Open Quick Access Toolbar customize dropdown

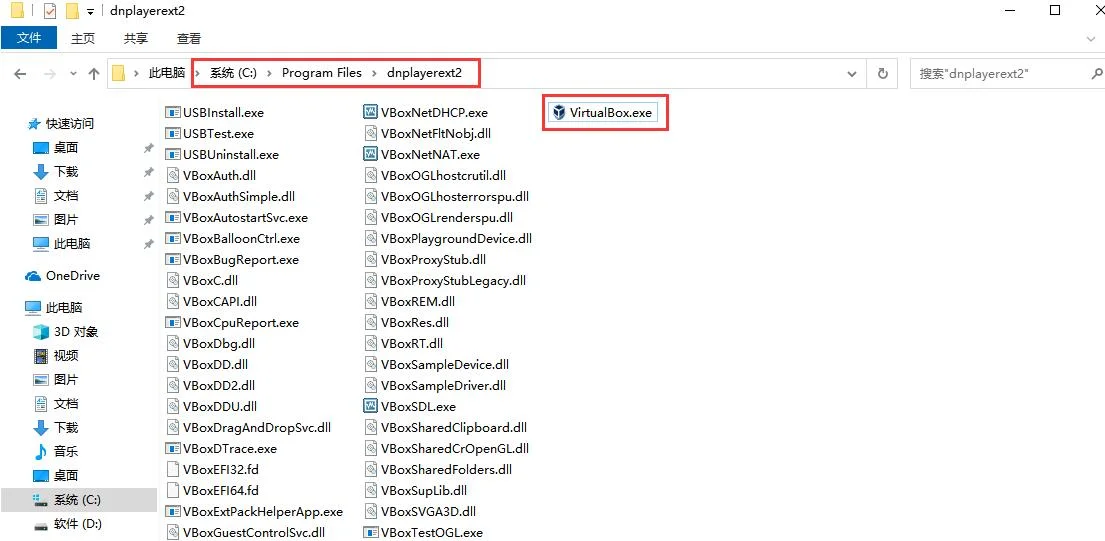(90, 12)
